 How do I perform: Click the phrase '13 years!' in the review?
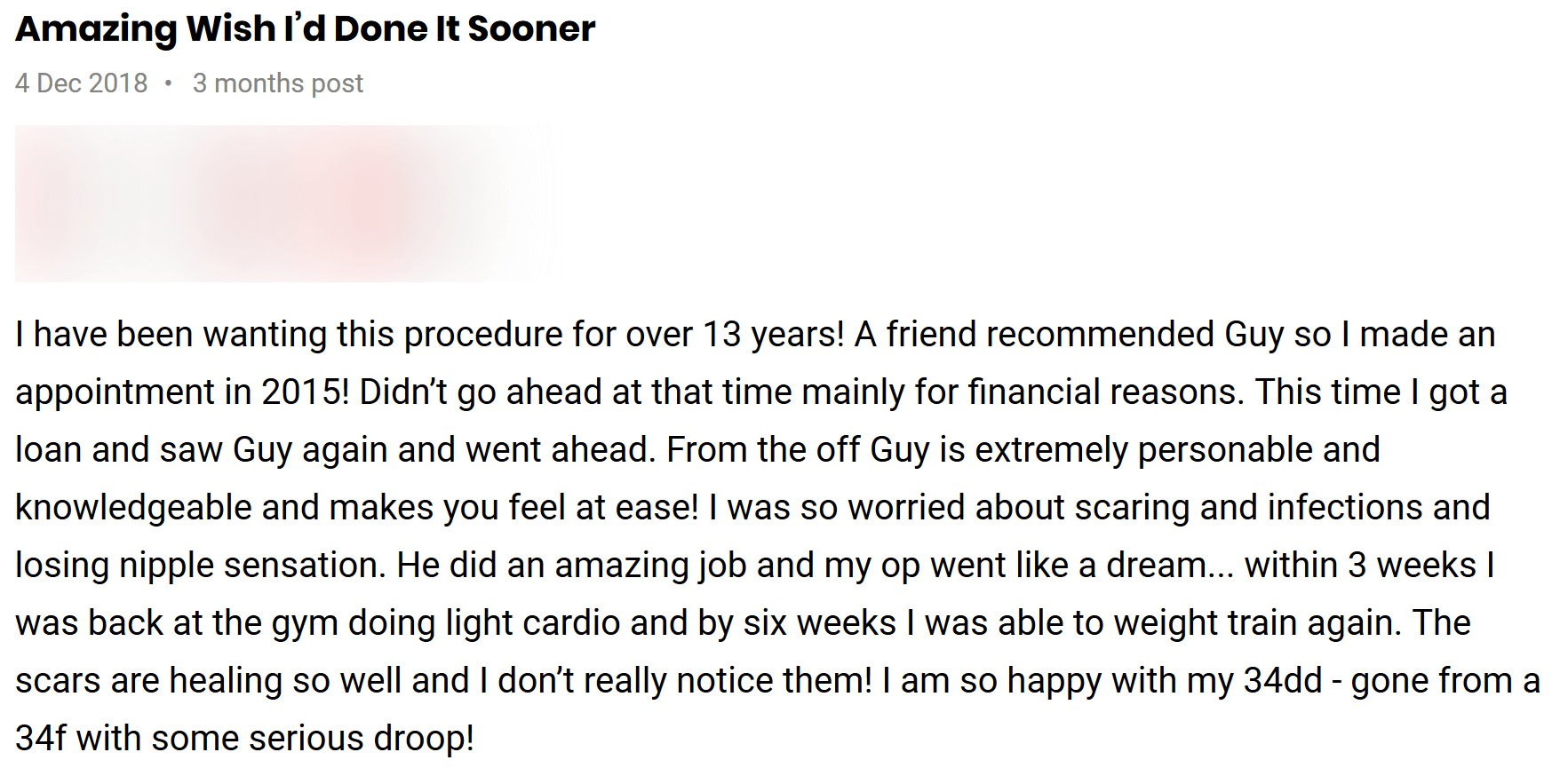click(774, 335)
